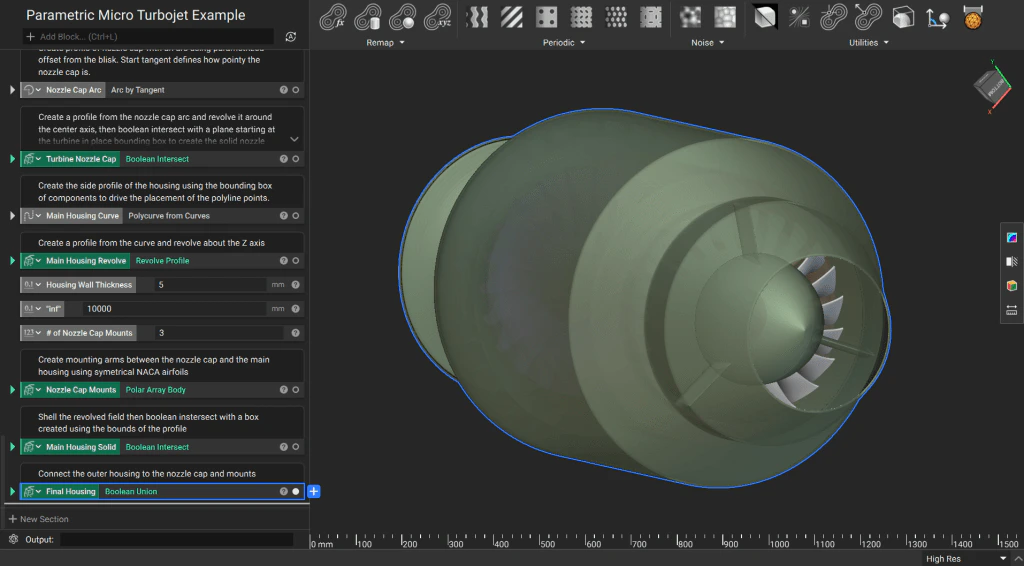Expand the Nozzle Cap Mounts block arrow
Screen dimensions: 1024x566
[13, 390]
